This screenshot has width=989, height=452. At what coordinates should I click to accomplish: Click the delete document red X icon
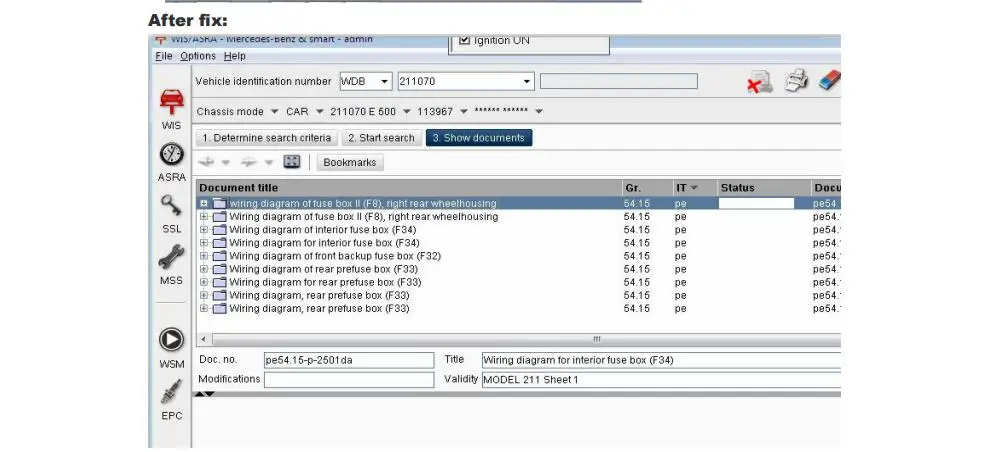[759, 82]
